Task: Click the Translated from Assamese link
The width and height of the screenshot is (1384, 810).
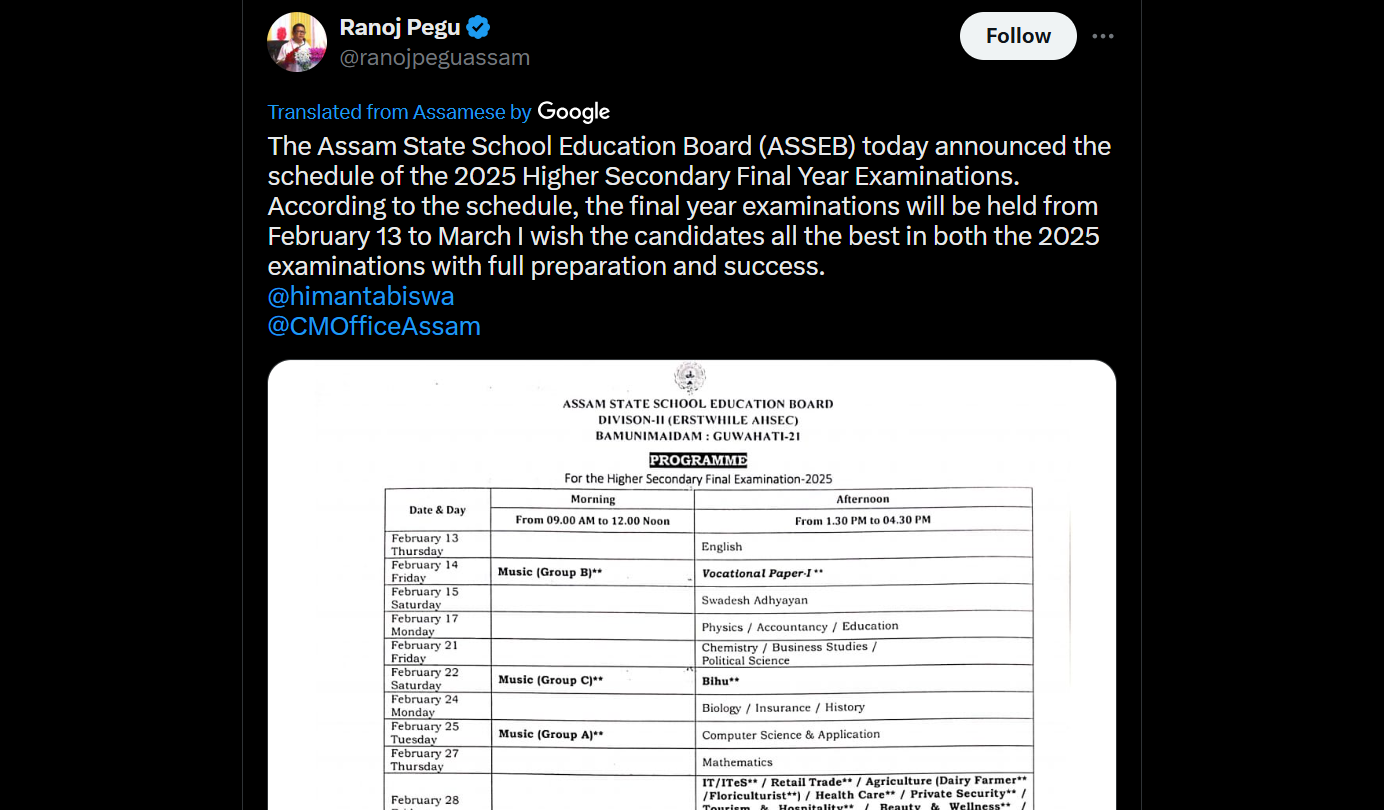Action: tap(398, 111)
